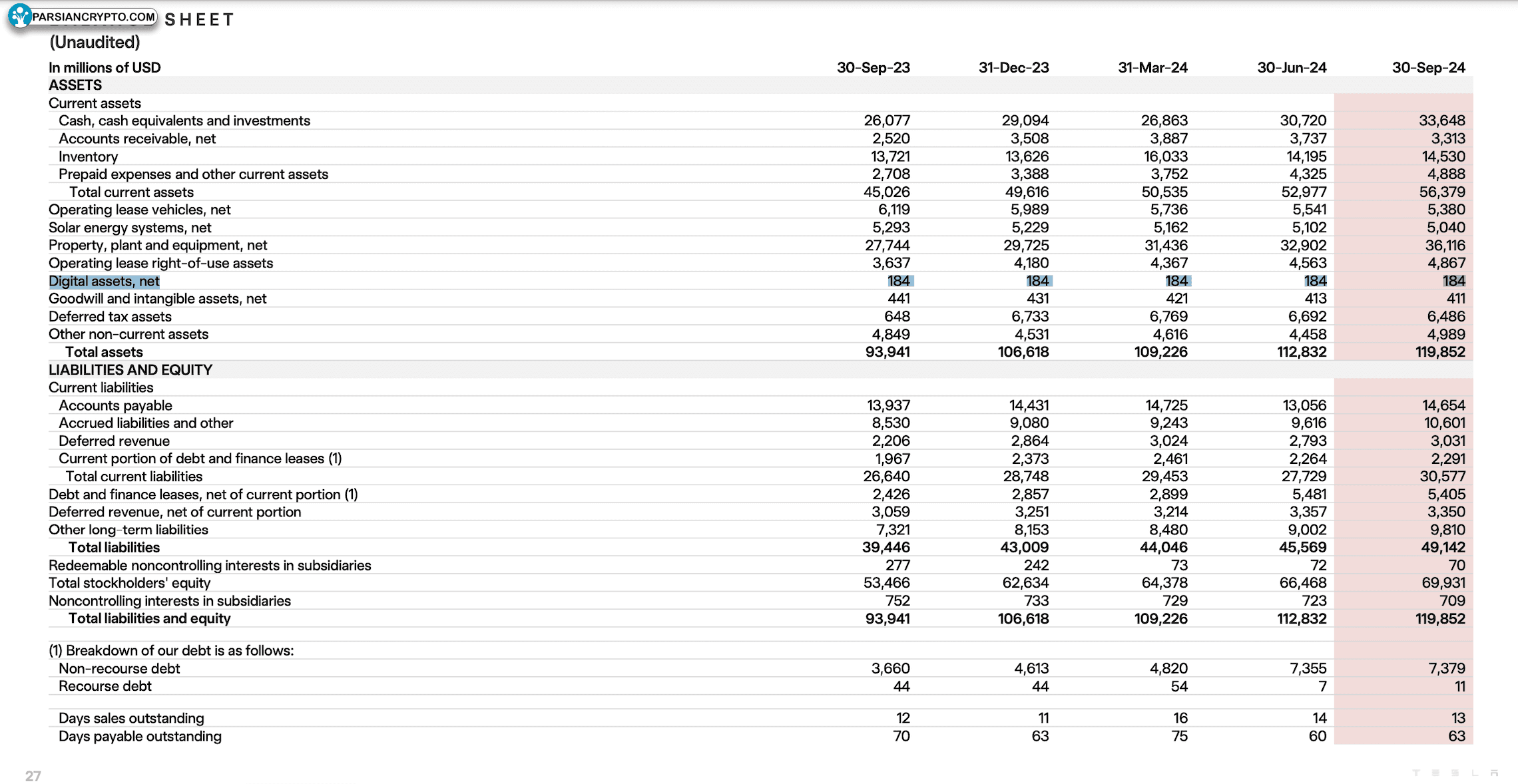
Task: Click the faint Tesla wordmark logo
Action: pyautogui.click(x=1455, y=773)
